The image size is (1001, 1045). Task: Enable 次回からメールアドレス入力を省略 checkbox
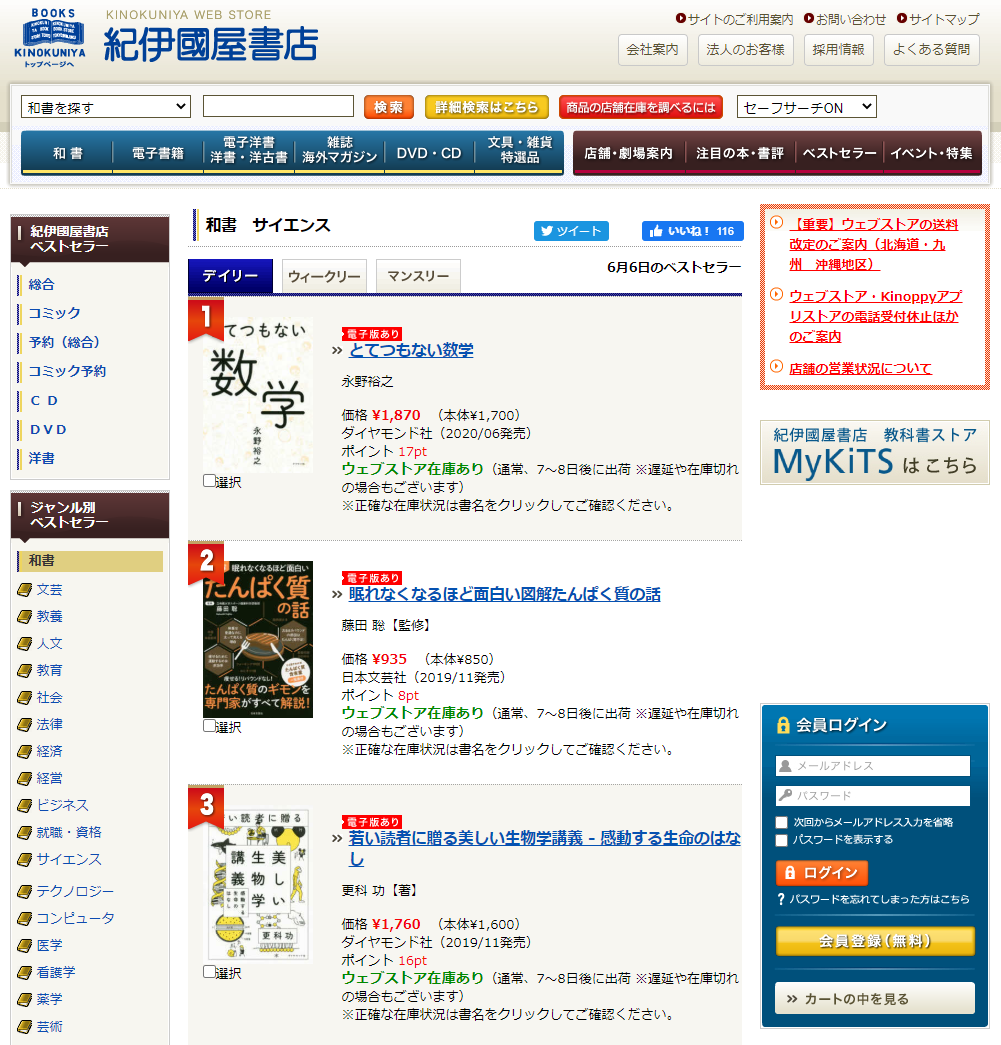click(x=782, y=822)
